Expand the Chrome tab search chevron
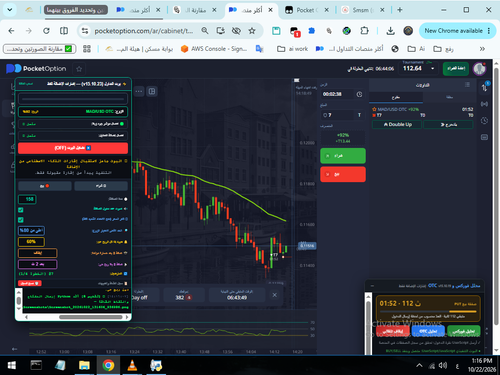Viewport: 500px width, 375px height. (x=10, y=10)
